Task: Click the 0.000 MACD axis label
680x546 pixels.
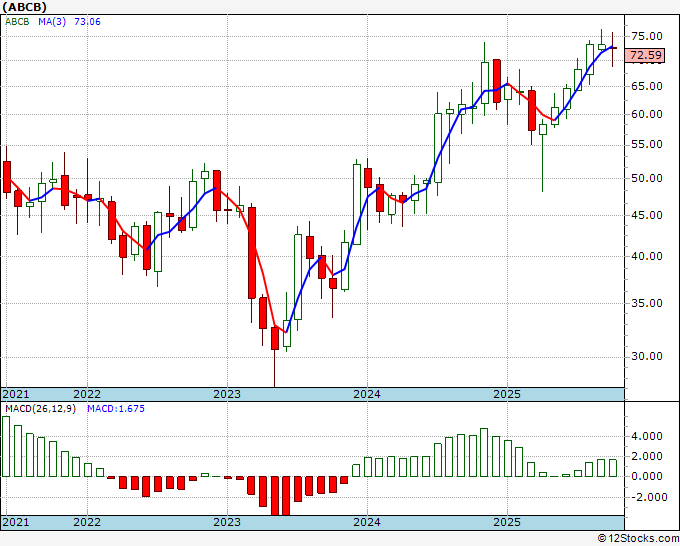Action: click(647, 477)
